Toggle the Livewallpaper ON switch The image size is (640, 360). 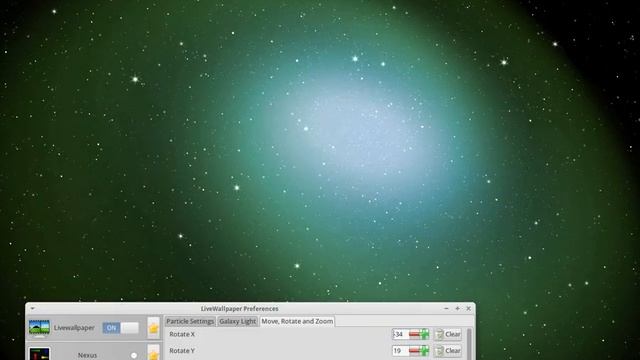click(120, 328)
